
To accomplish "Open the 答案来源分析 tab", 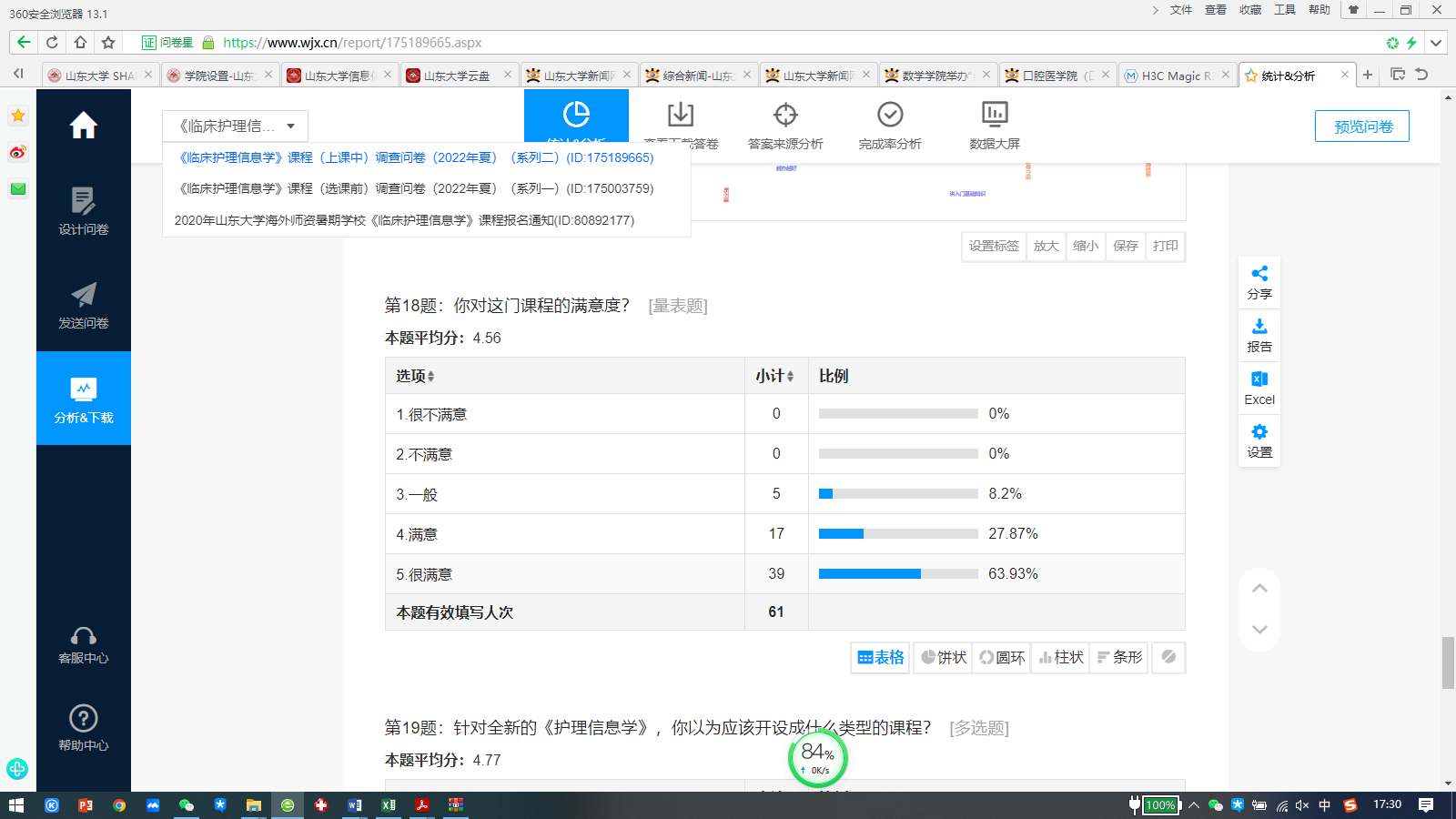I will click(785, 126).
